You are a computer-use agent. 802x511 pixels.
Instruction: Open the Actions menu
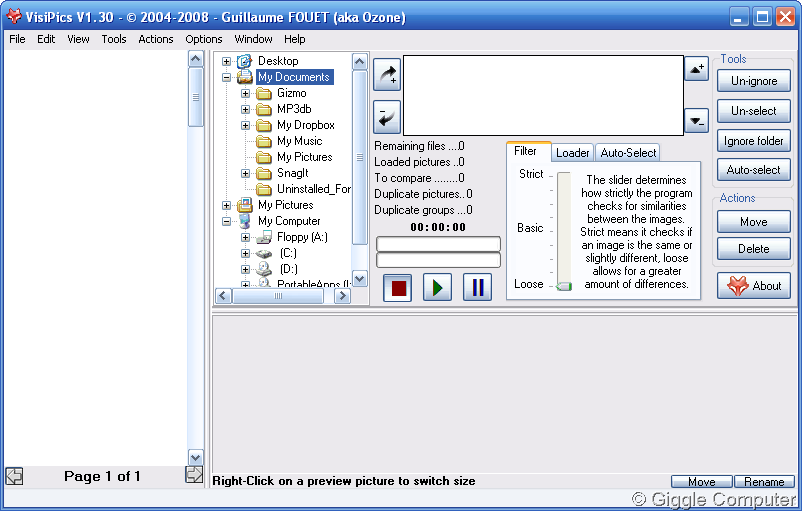click(155, 39)
